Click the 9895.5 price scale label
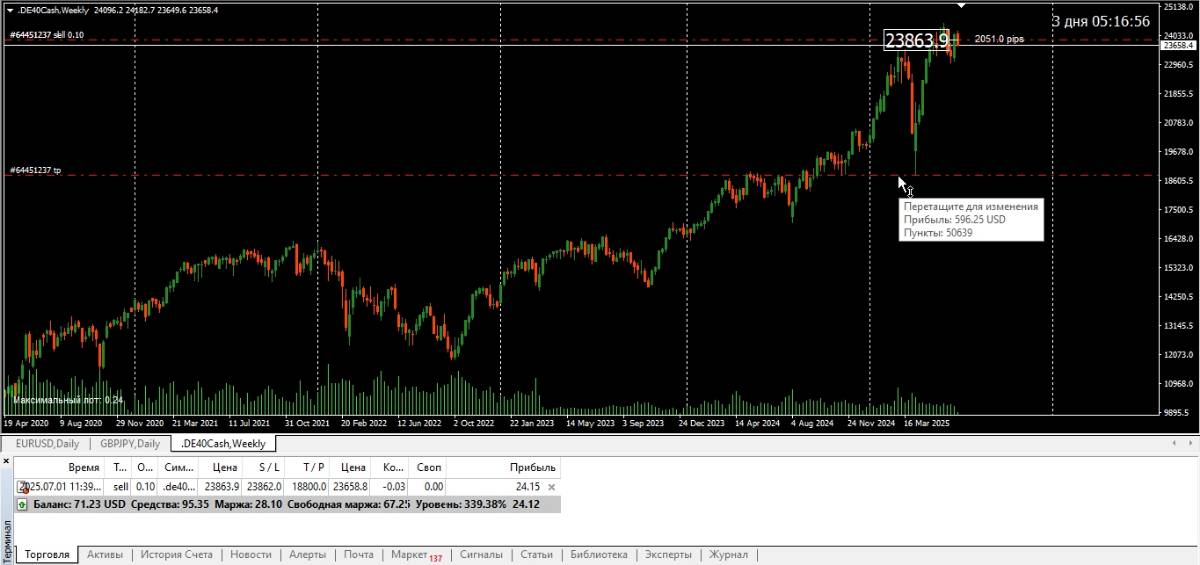Viewport: 1200px width, 565px height. click(1177, 412)
